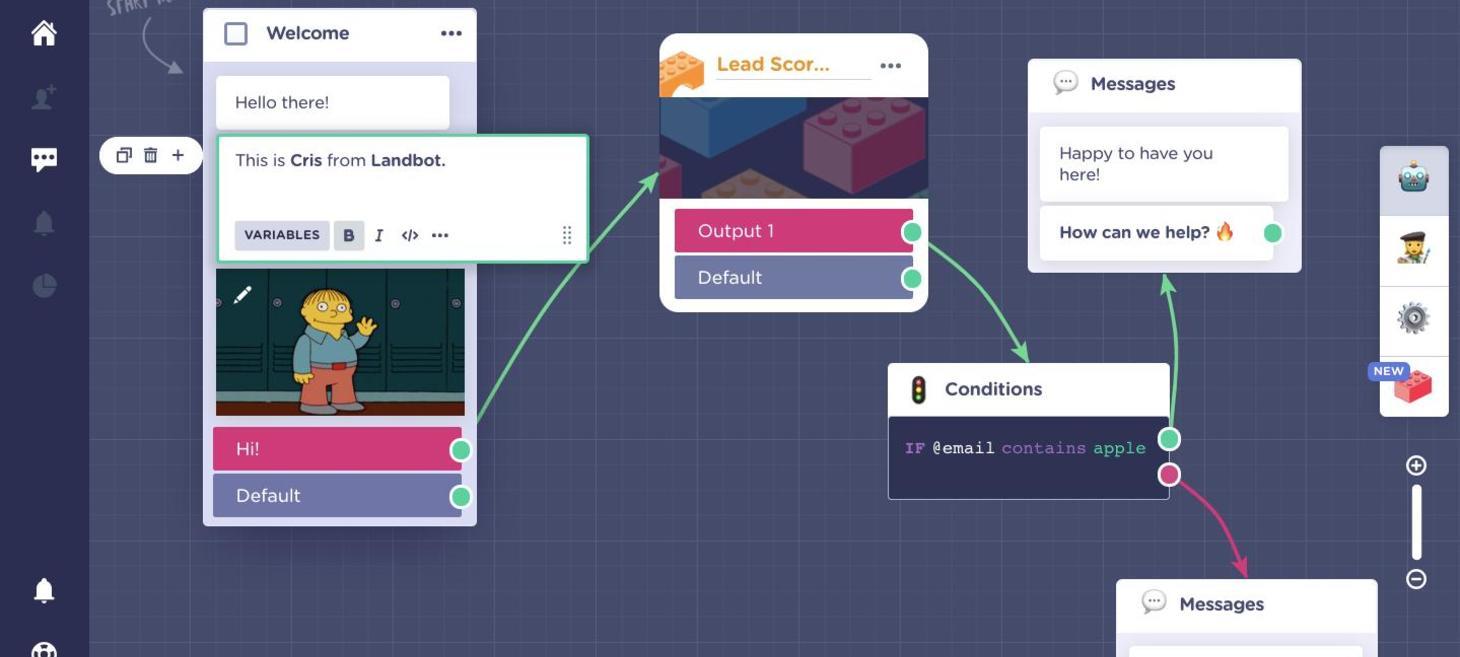Select the Happy to have you here! message
The image size is (1460, 657).
click(x=1164, y=164)
